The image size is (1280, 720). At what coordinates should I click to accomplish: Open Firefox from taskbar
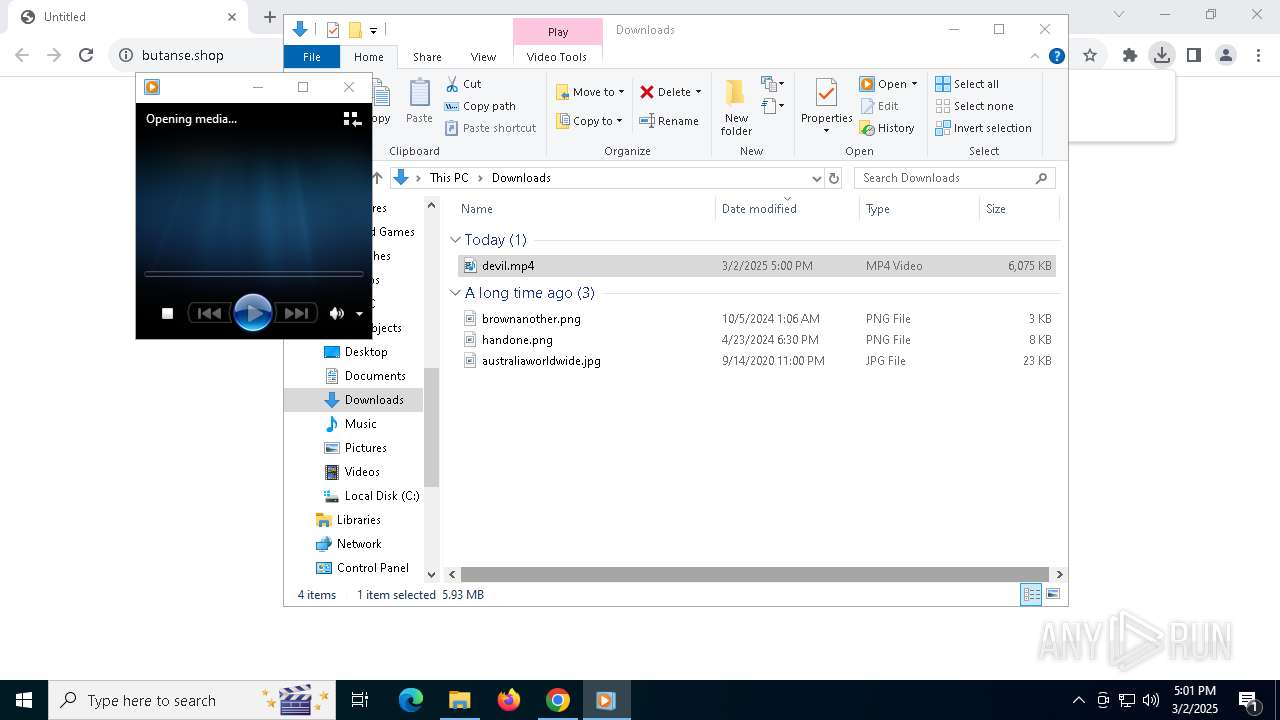point(509,700)
